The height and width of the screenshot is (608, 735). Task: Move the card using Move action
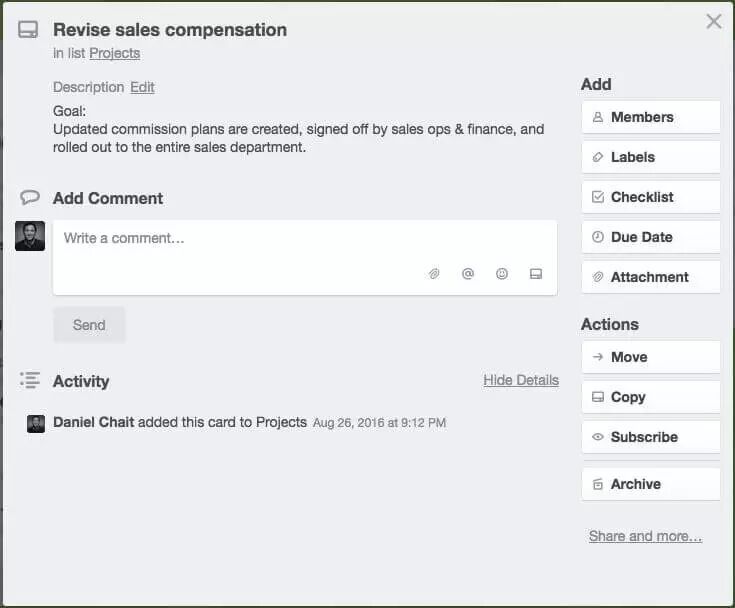(651, 357)
